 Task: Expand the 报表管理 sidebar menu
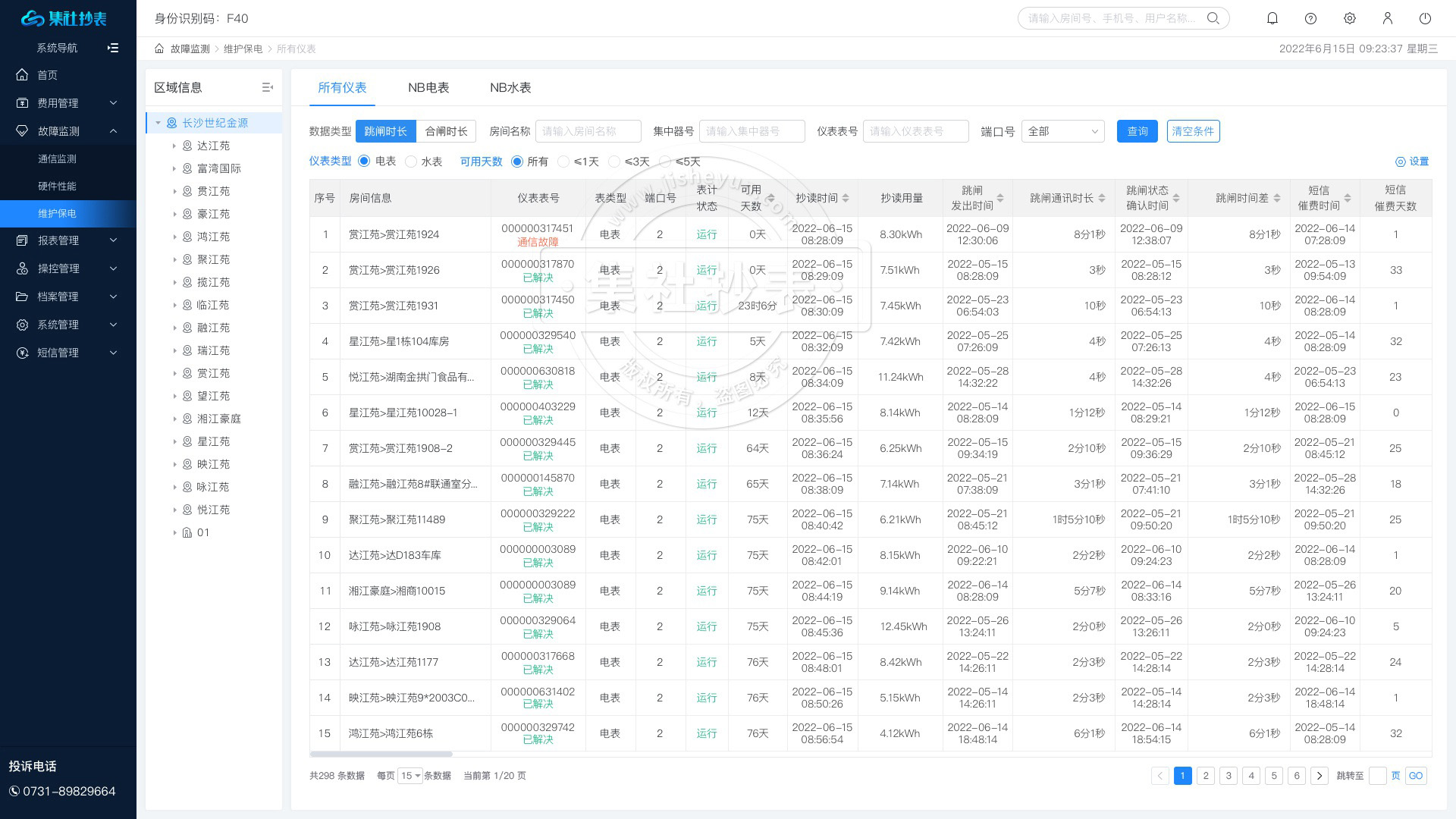(67, 240)
